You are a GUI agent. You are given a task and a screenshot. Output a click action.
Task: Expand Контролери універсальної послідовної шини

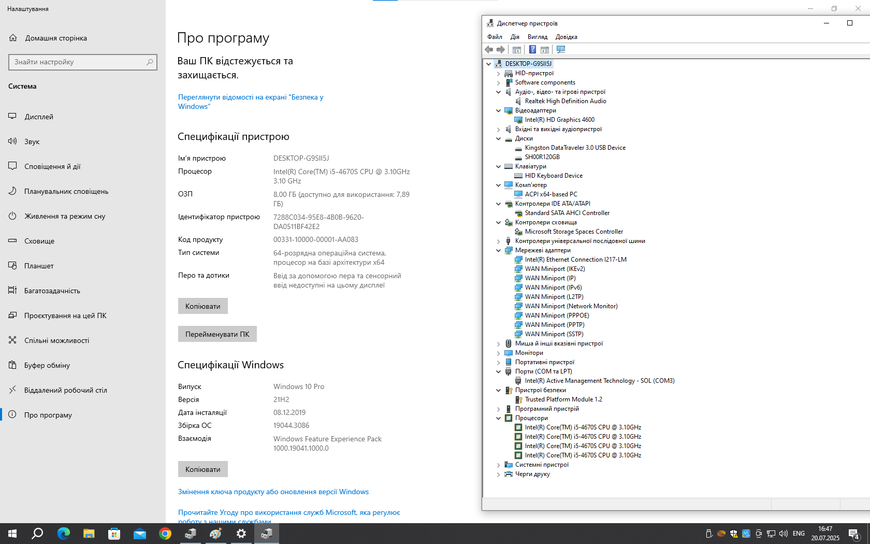point(498,241)
